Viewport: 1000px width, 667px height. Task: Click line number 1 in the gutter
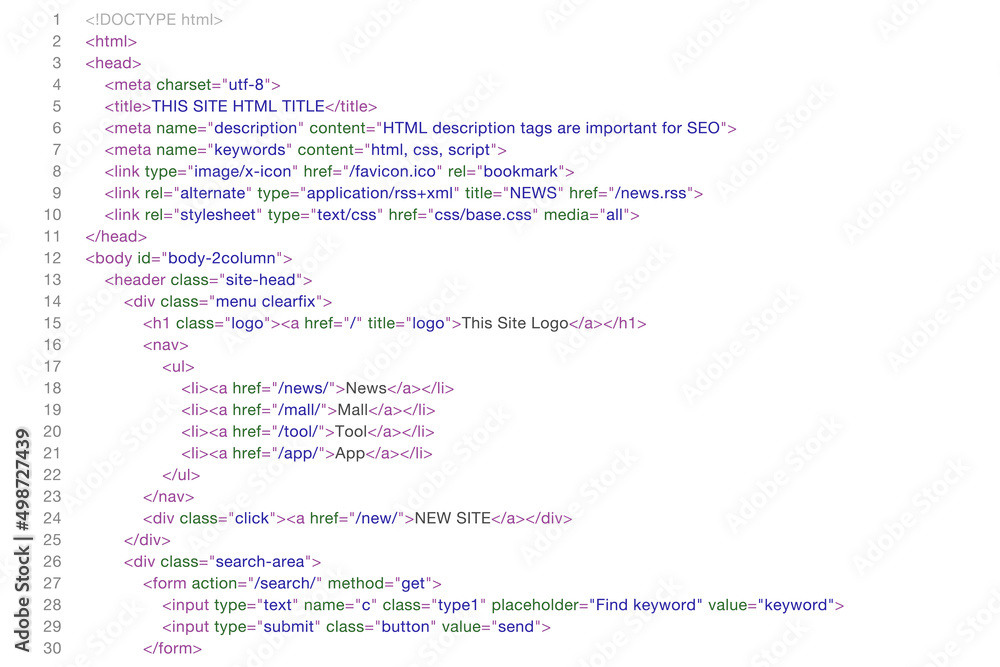click(x=57, y=20)
